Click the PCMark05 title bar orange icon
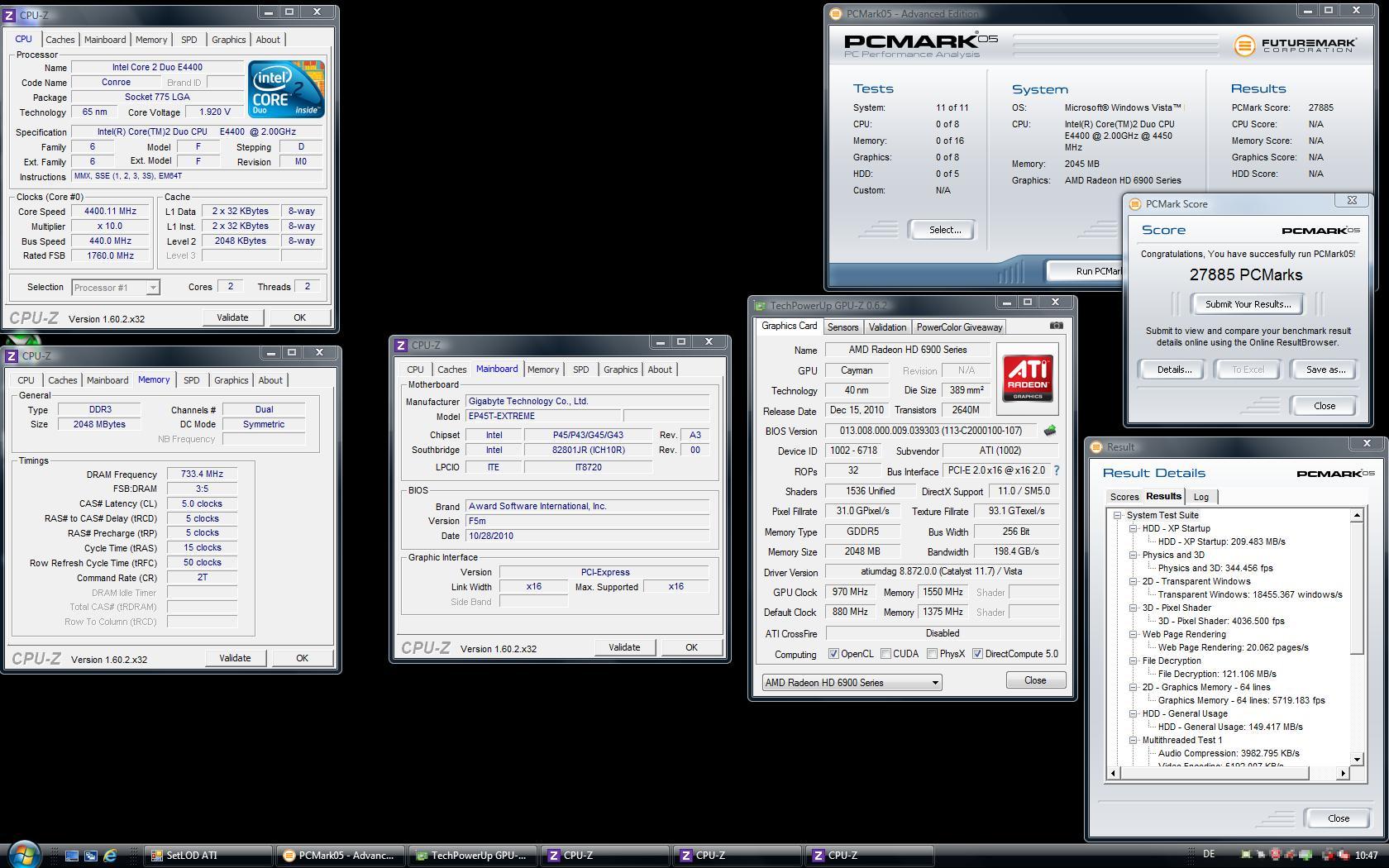This screenshot has height=868, width=1389. coord(836,14)
